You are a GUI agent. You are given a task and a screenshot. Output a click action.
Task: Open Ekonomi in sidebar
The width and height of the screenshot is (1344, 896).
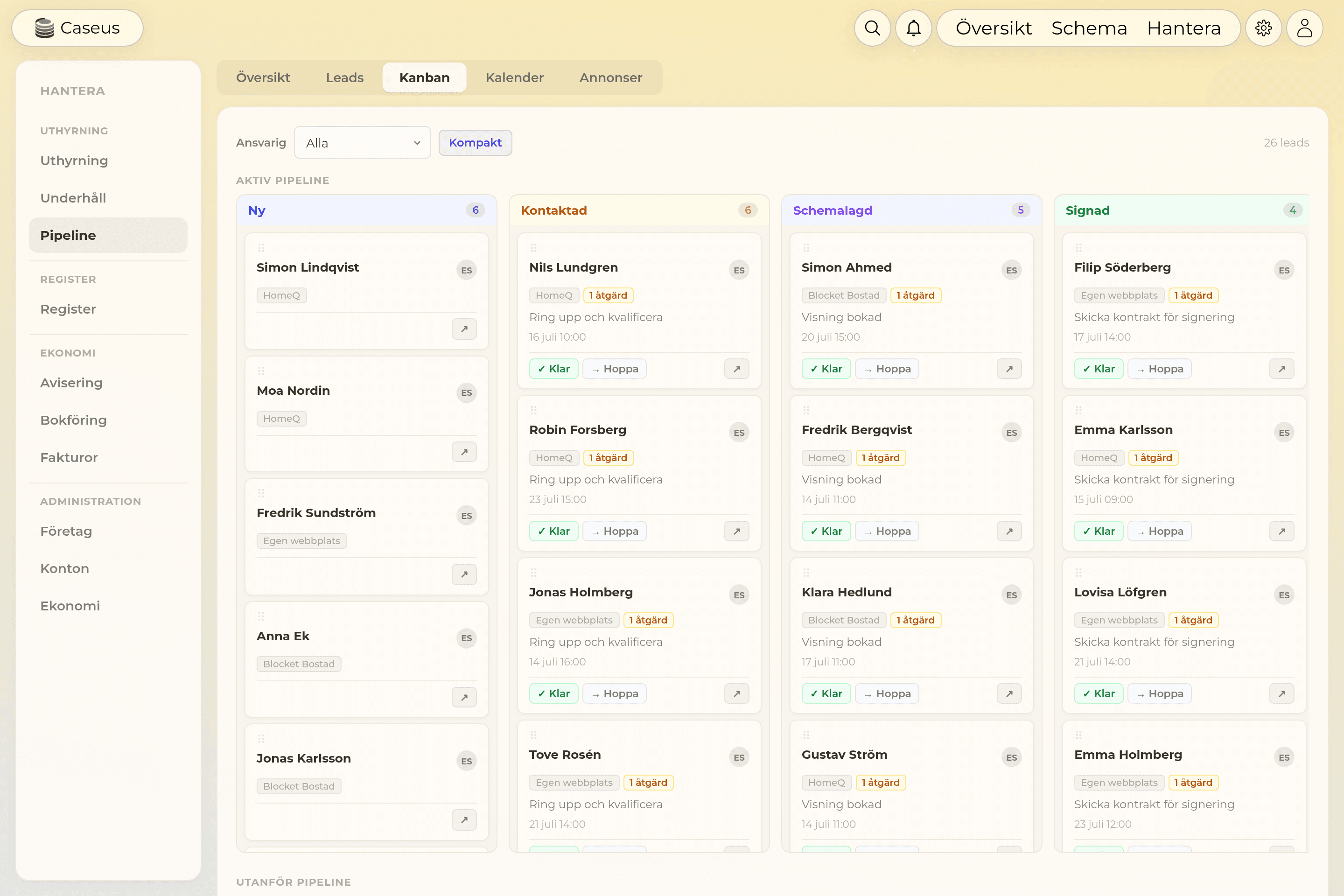pos(108,606)
